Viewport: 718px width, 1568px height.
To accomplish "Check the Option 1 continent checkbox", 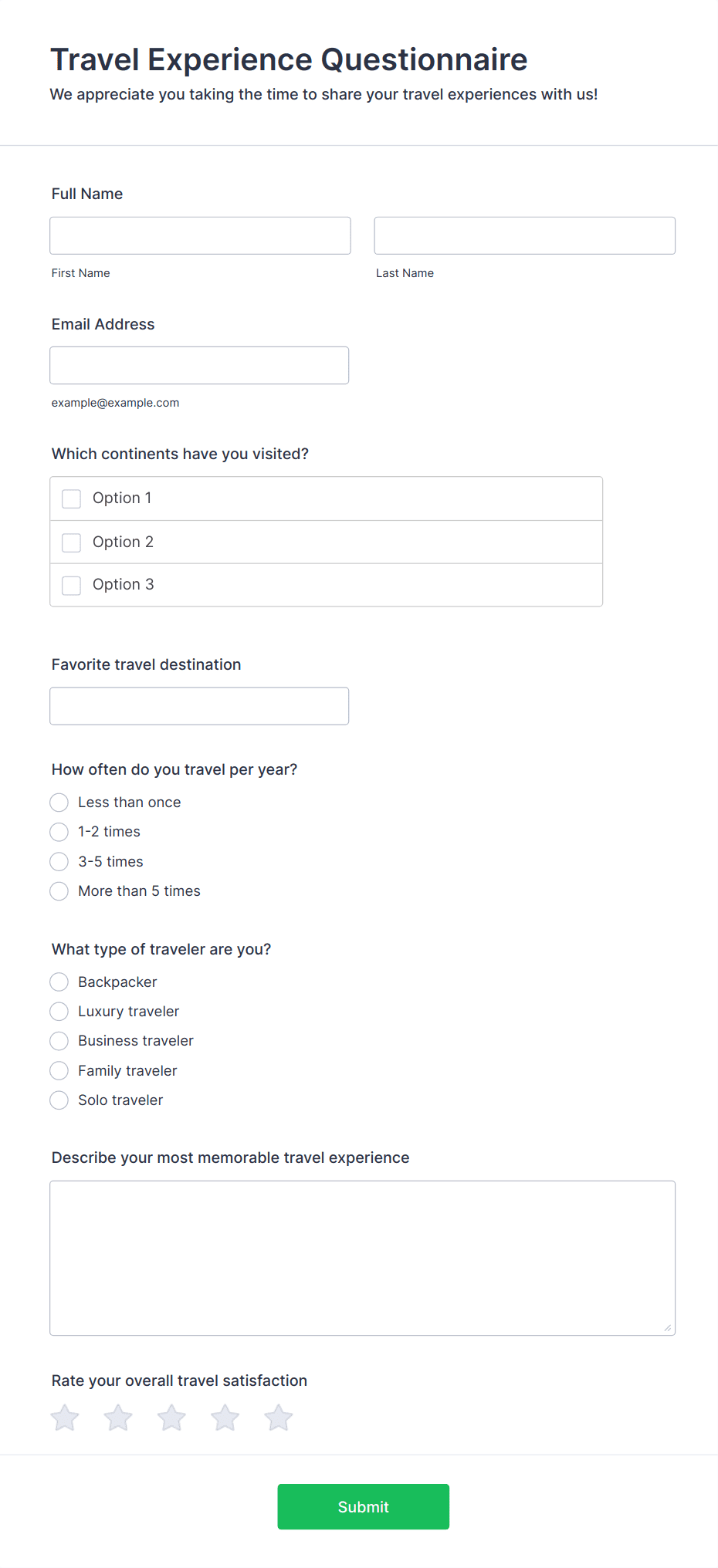I will click(71, 498).
